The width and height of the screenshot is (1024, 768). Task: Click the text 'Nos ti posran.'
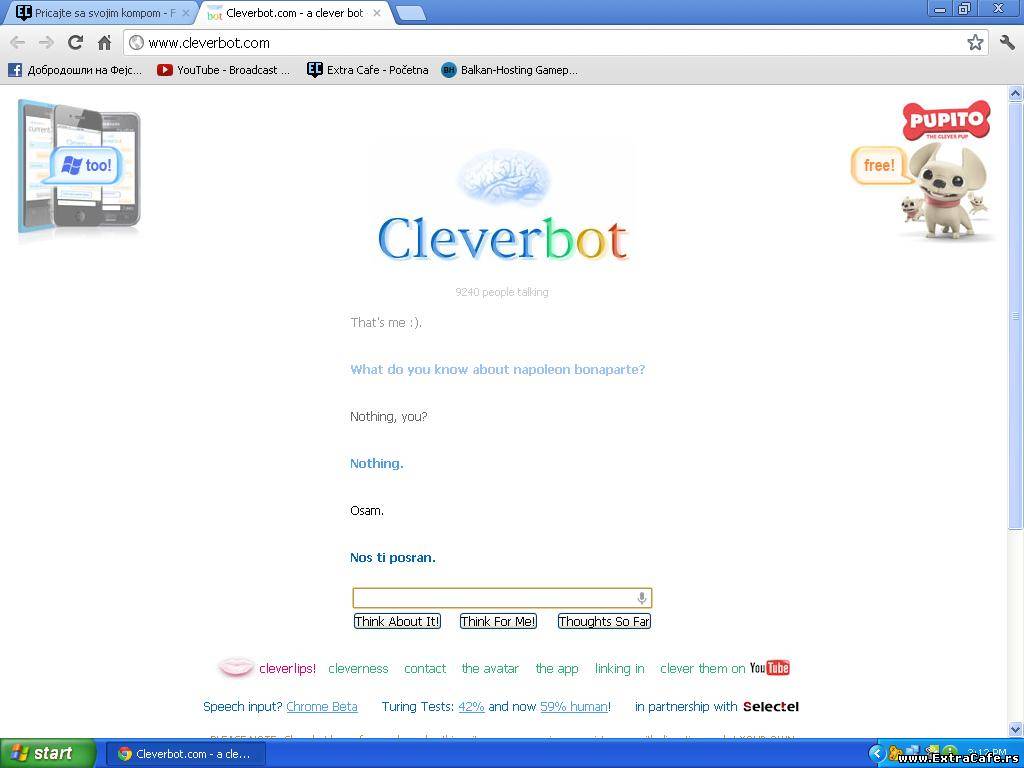tap(392, 558)
